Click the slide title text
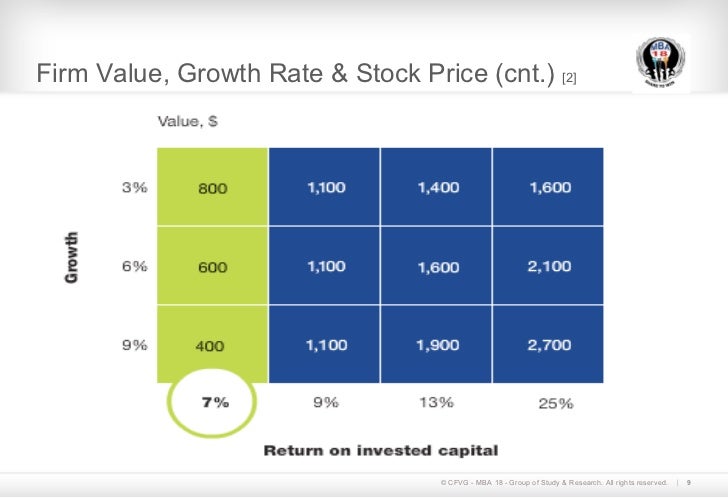Viewport: 728px width, 498px height. [295, 73]
